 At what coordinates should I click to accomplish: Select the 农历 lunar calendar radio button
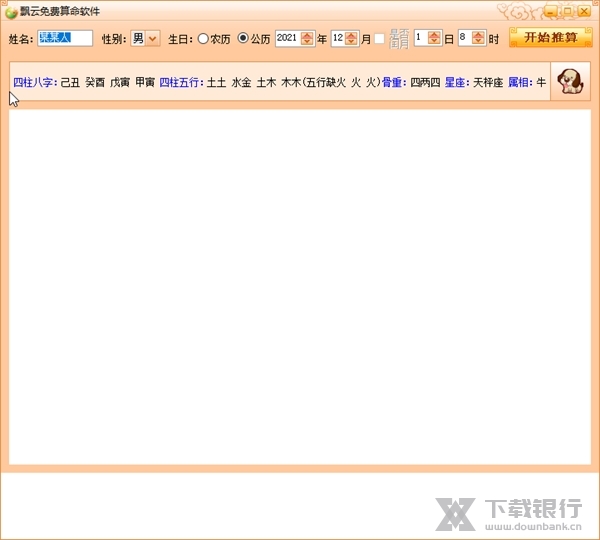203,39
